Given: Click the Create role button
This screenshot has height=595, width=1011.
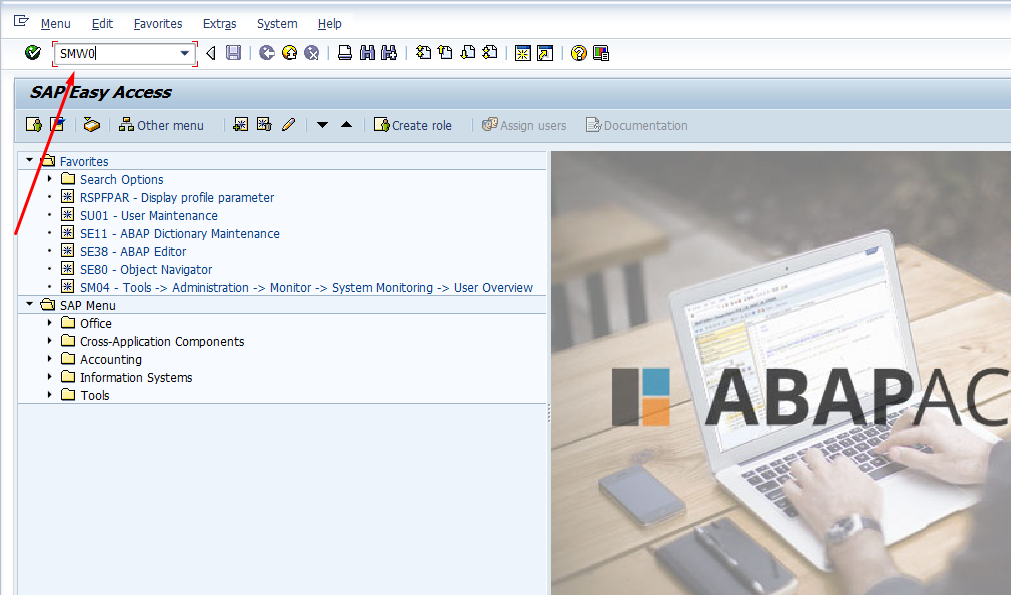Looking at the screenshot, I should point(413,125).
